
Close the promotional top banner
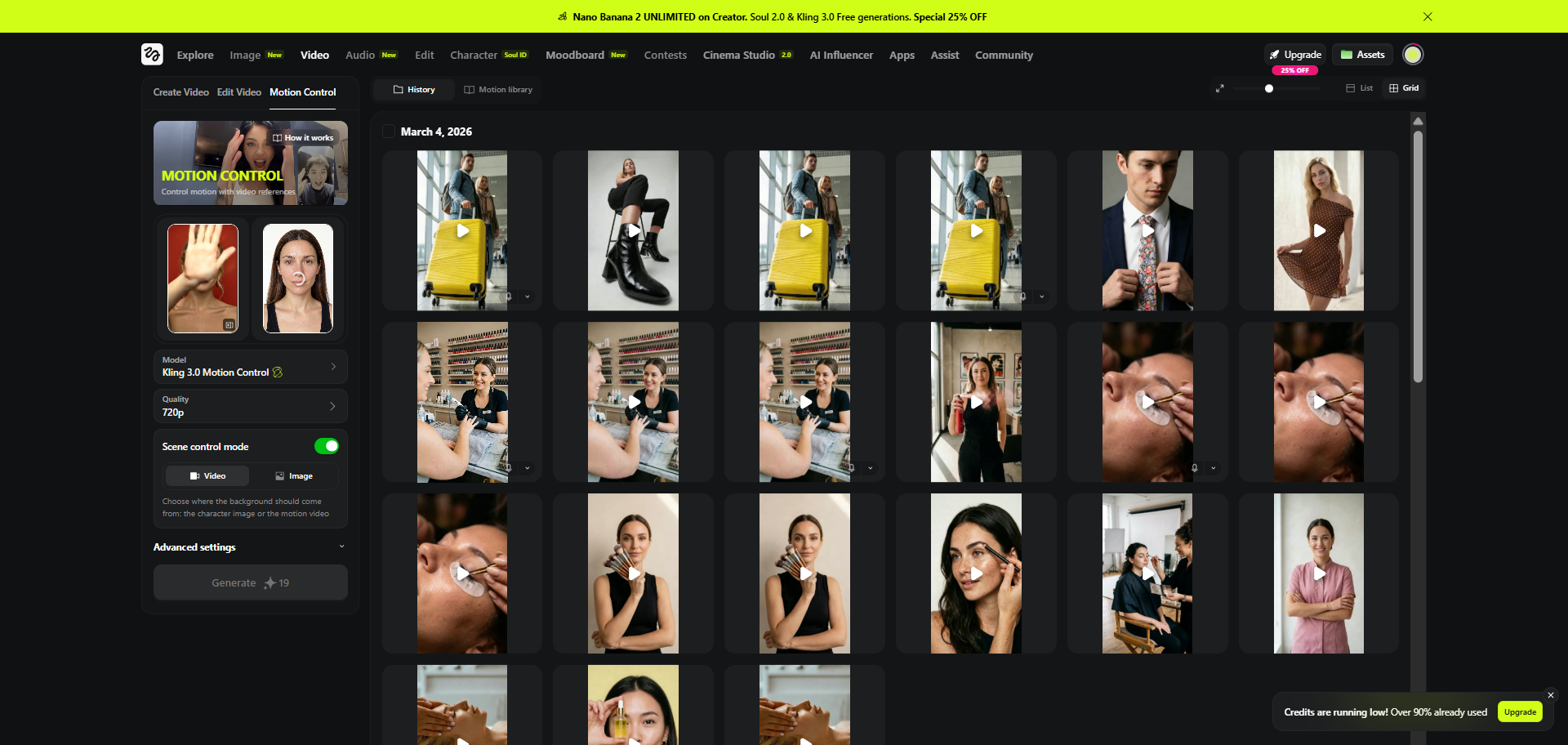pyautogui.click(x=1428, y=16)
